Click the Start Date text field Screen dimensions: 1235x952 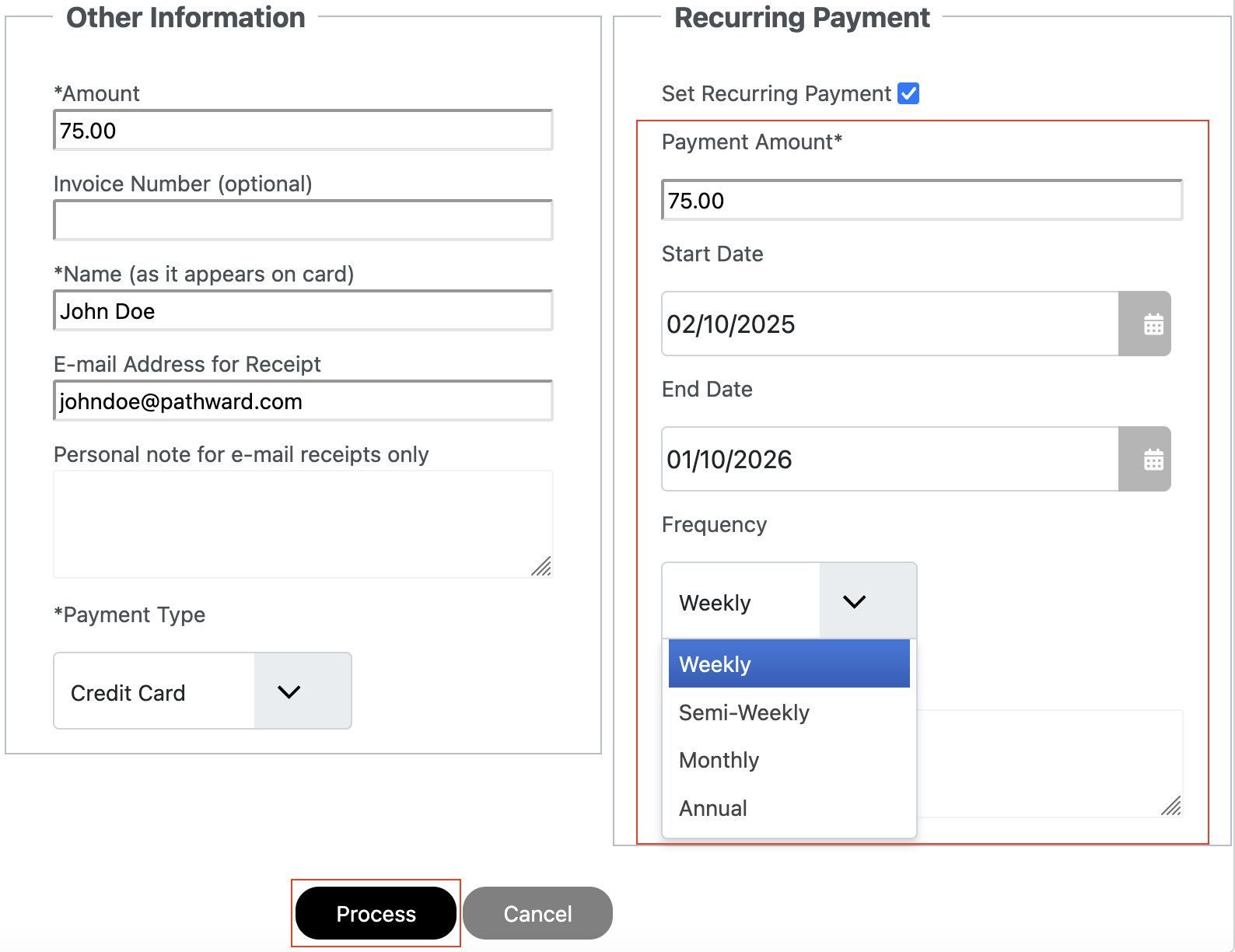coord(890,324)
